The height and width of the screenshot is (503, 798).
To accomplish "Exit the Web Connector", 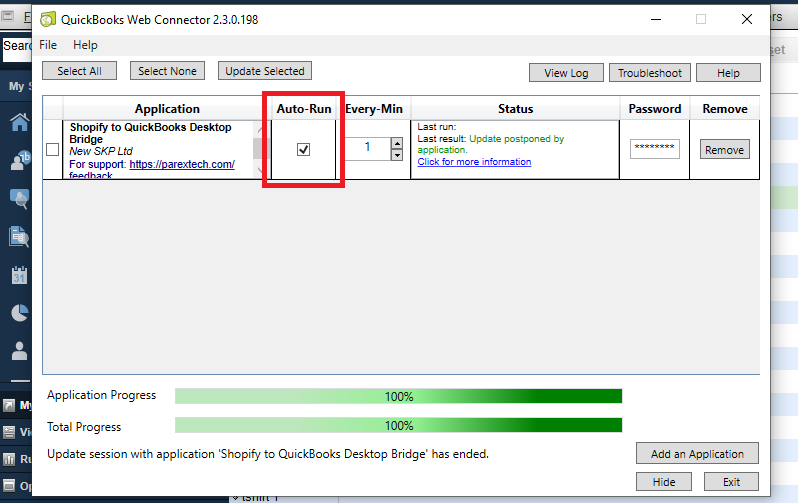I will click(x=731, y=482).
